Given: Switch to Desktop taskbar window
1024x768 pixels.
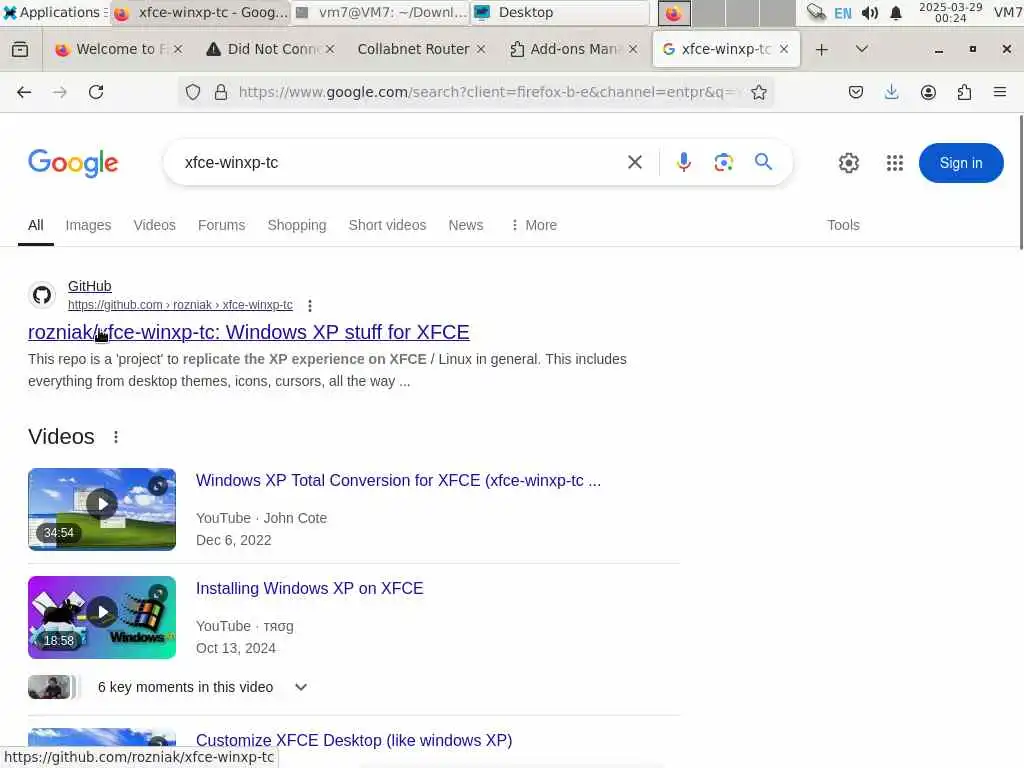Looking at the screenshot, I should pyautogui.click(x=560, y=12).
